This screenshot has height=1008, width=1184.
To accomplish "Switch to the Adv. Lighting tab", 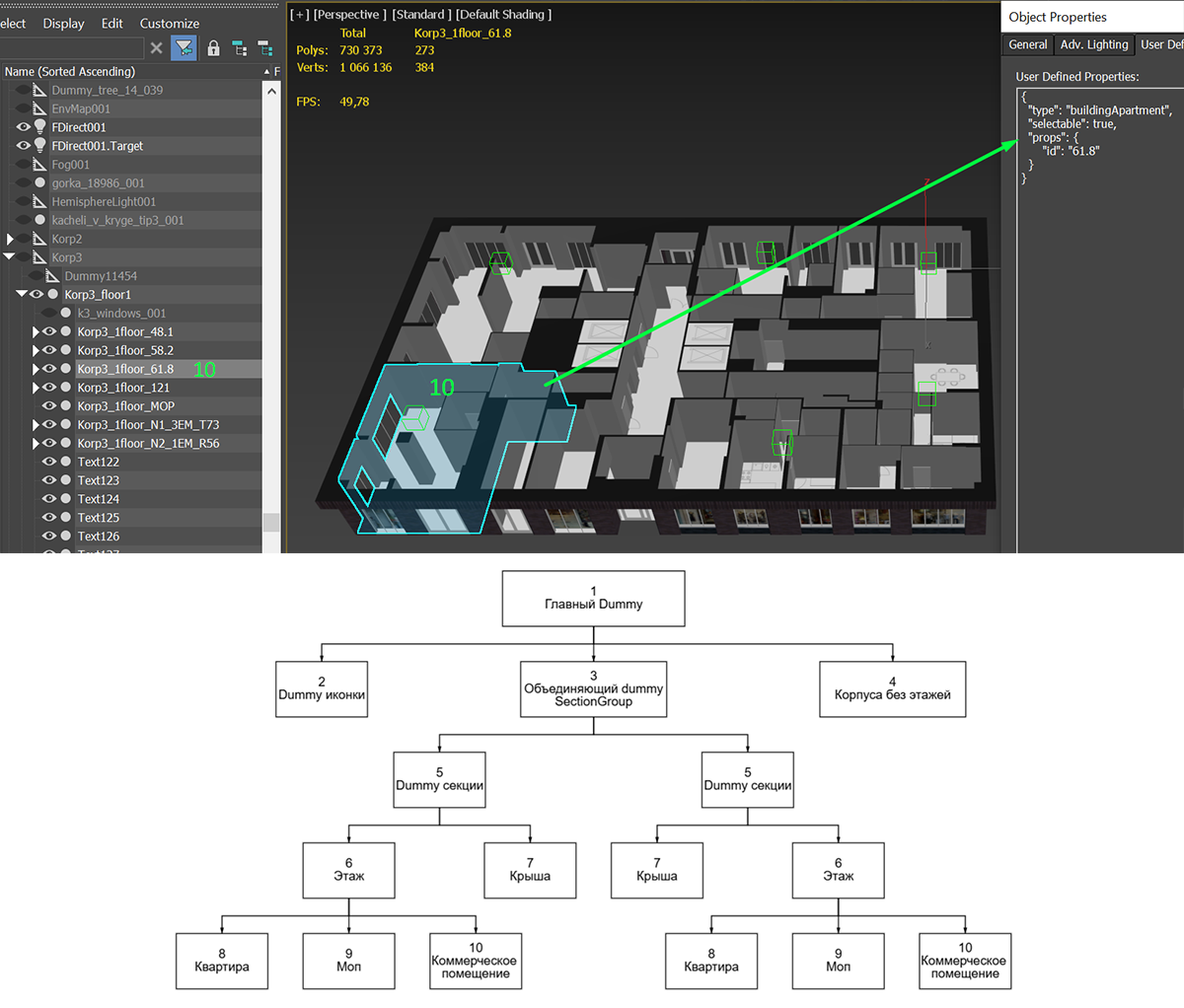I will (1094, 44).
